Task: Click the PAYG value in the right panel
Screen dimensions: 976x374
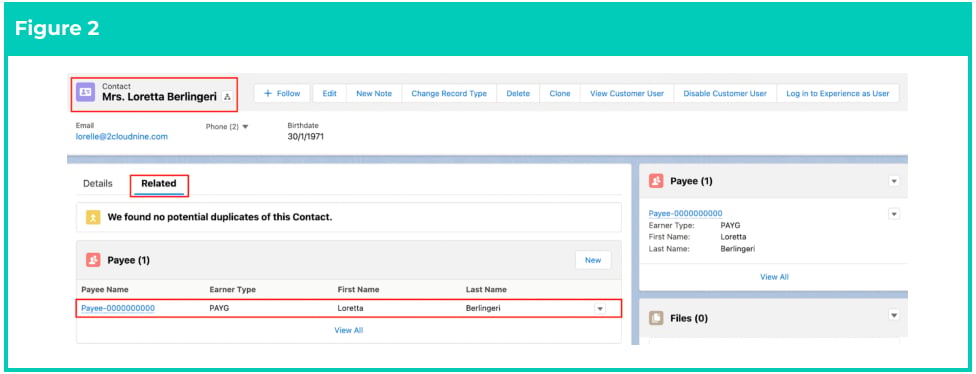Action: [x=731, y=225]
